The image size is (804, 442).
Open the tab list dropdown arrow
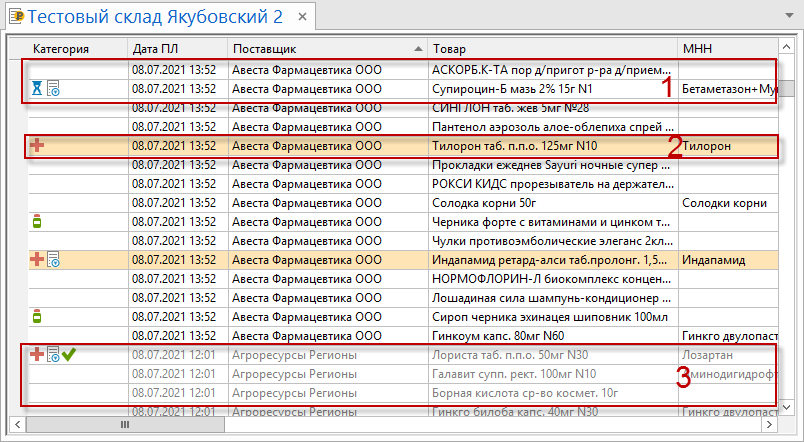pos(790,16)
